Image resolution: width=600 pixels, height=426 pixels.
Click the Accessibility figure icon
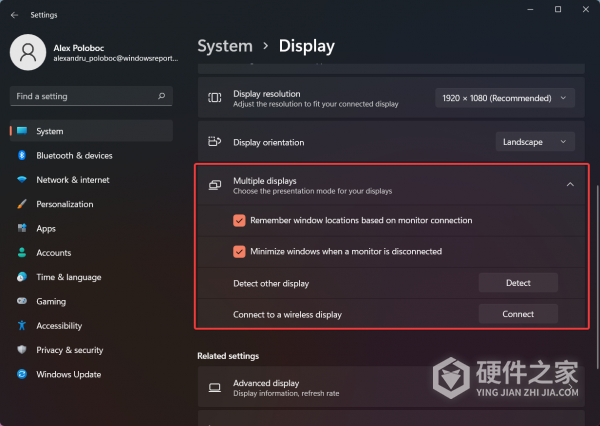[x=22, y=325]
